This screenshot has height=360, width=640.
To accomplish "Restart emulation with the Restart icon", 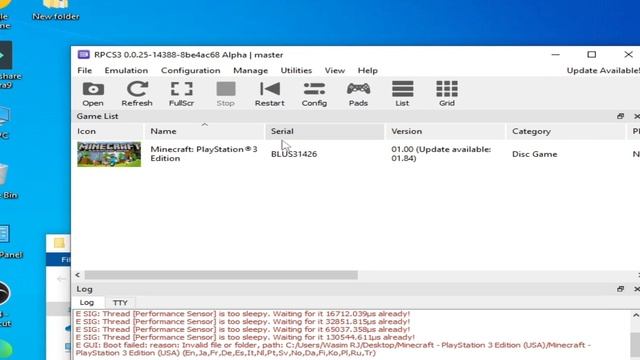I will coord(270,94).
